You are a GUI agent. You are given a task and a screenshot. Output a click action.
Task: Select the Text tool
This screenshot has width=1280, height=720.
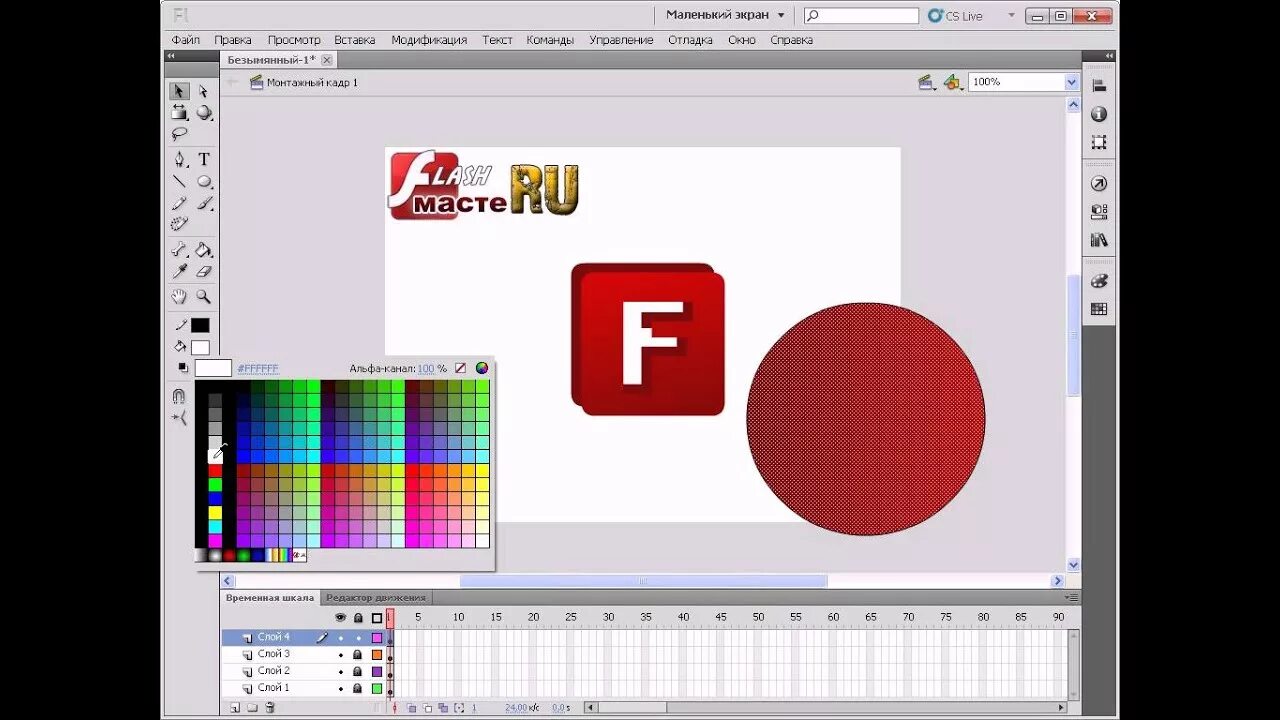pyautogui.click(x=204, y=159)
